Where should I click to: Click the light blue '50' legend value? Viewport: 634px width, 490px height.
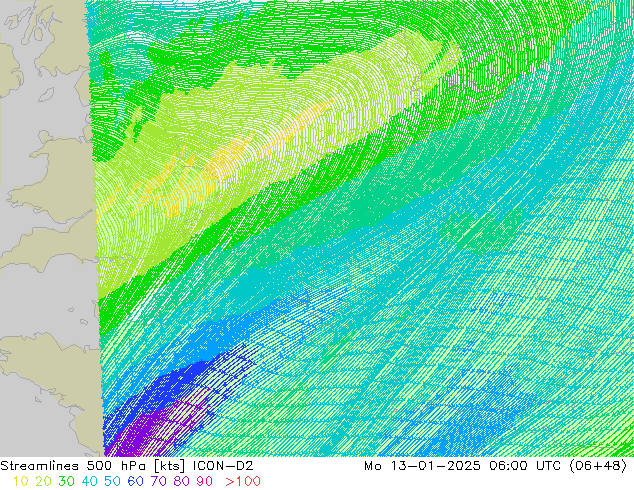point(112,481)
